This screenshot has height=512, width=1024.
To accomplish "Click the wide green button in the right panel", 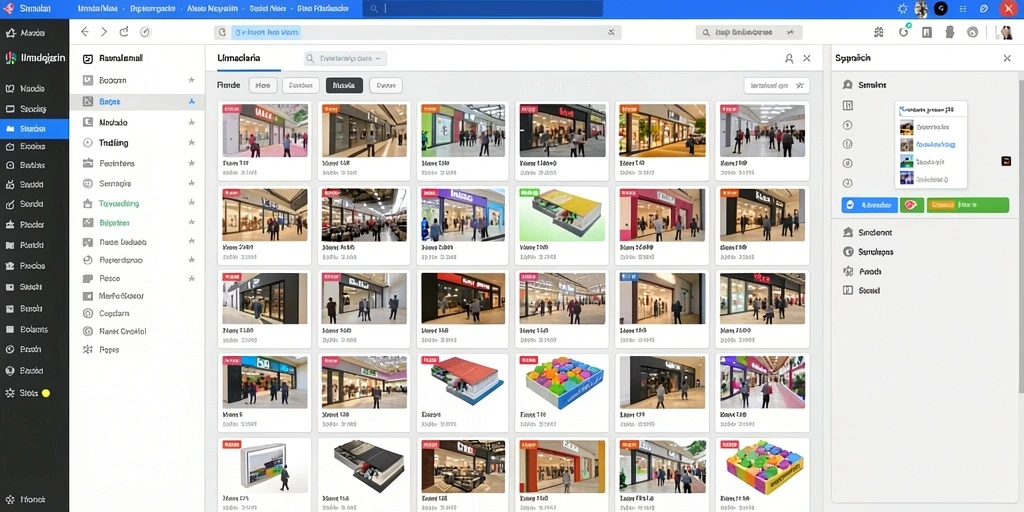I will click(967, 205).
